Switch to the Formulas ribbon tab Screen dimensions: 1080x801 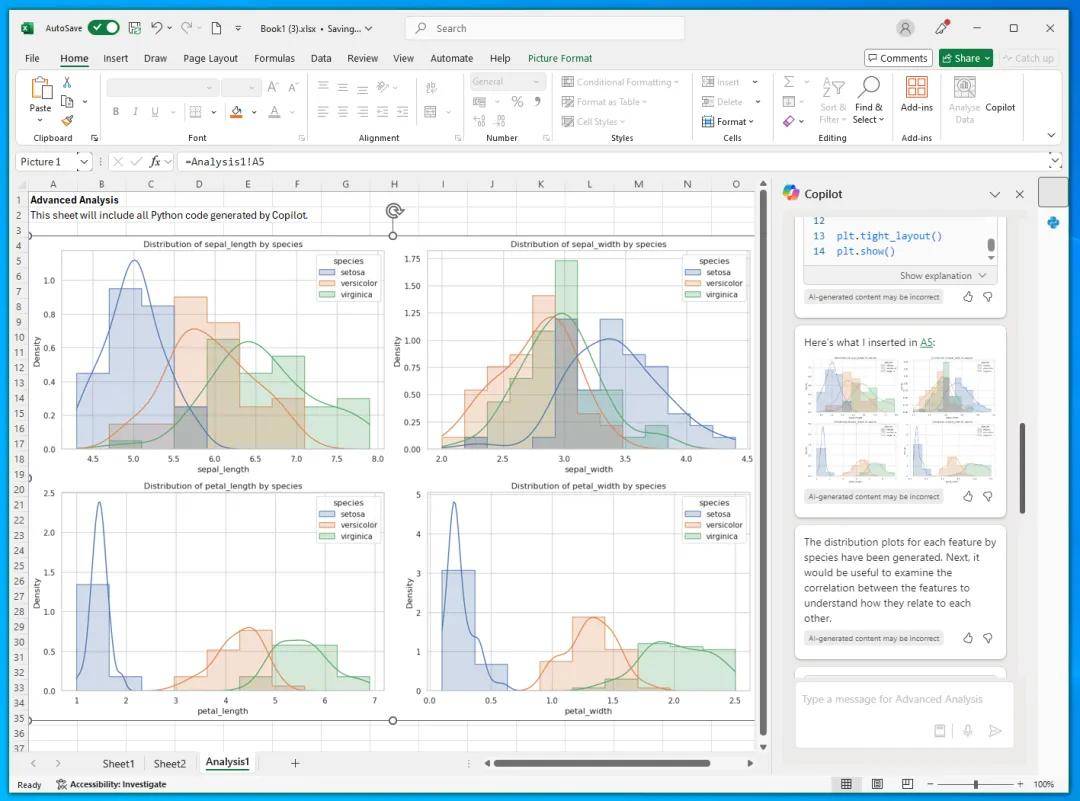(274, 58)
